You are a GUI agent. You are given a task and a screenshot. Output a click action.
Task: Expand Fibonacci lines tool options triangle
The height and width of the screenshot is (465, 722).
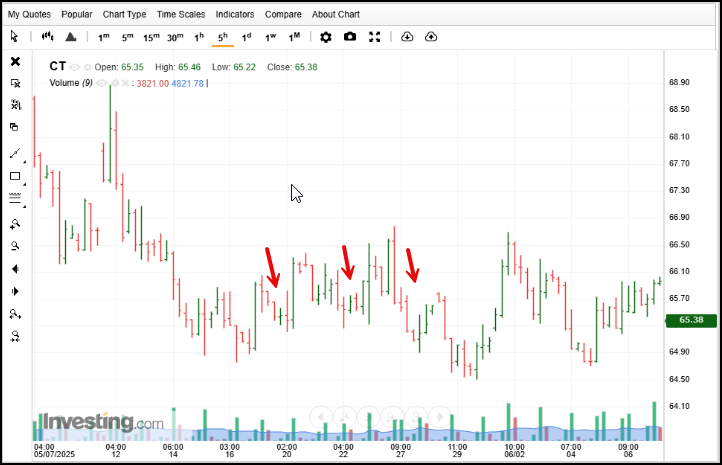(24, 206)
